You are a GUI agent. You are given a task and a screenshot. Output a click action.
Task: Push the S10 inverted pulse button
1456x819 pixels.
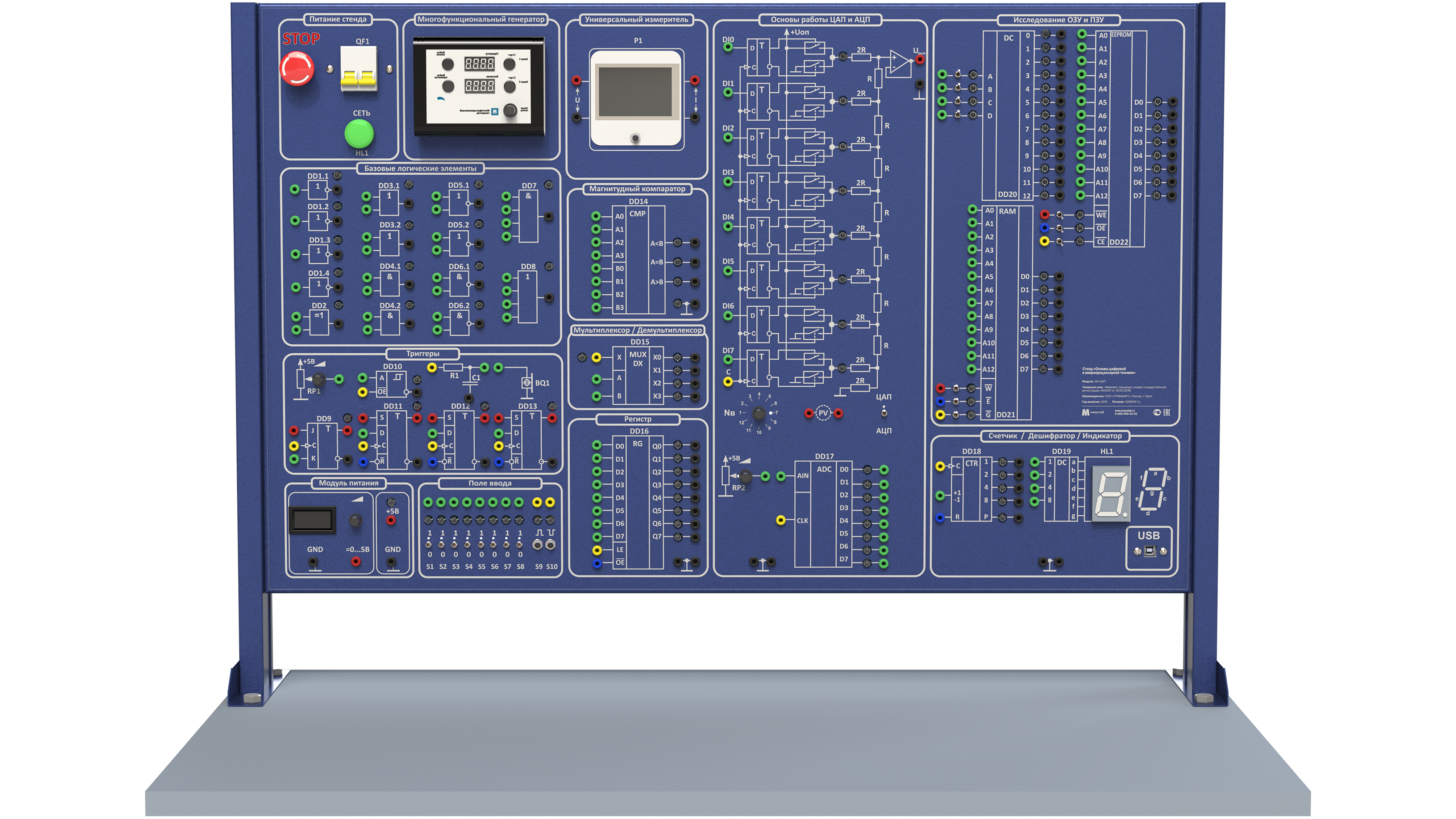point(550,545)
